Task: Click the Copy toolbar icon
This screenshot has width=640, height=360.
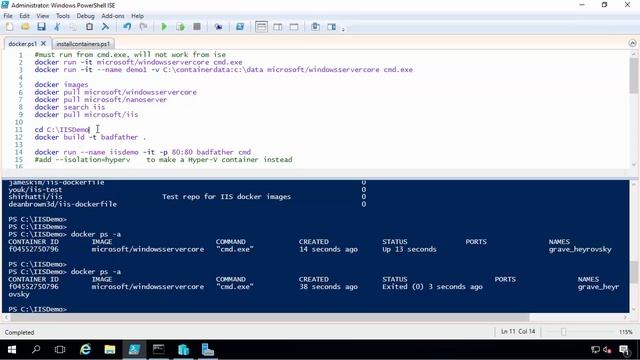Action: [73, 27]
